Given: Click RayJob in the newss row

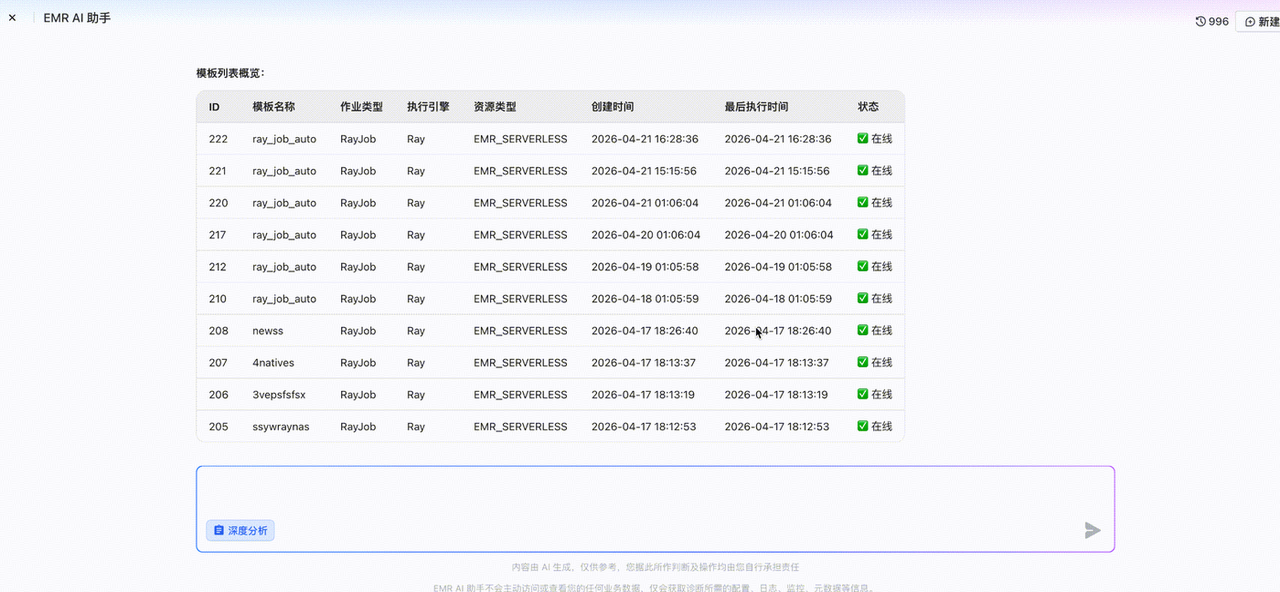Looking at the screenshot, I should click(358, 331).
